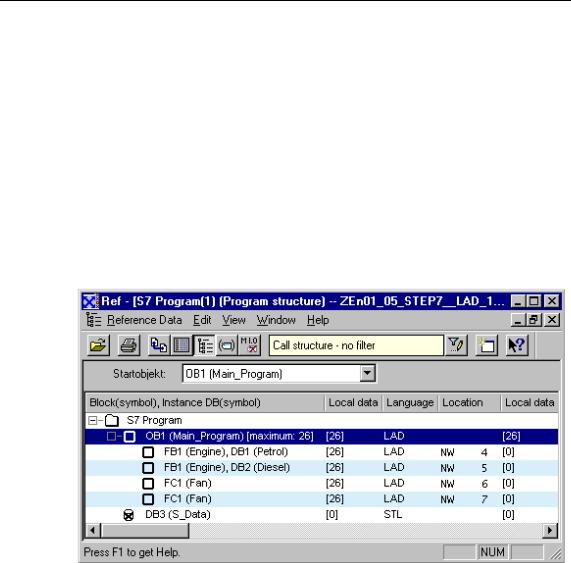Click location NW 5 in Diesel row
Viewport: 571px width, 563px height.
click(464, 468)
